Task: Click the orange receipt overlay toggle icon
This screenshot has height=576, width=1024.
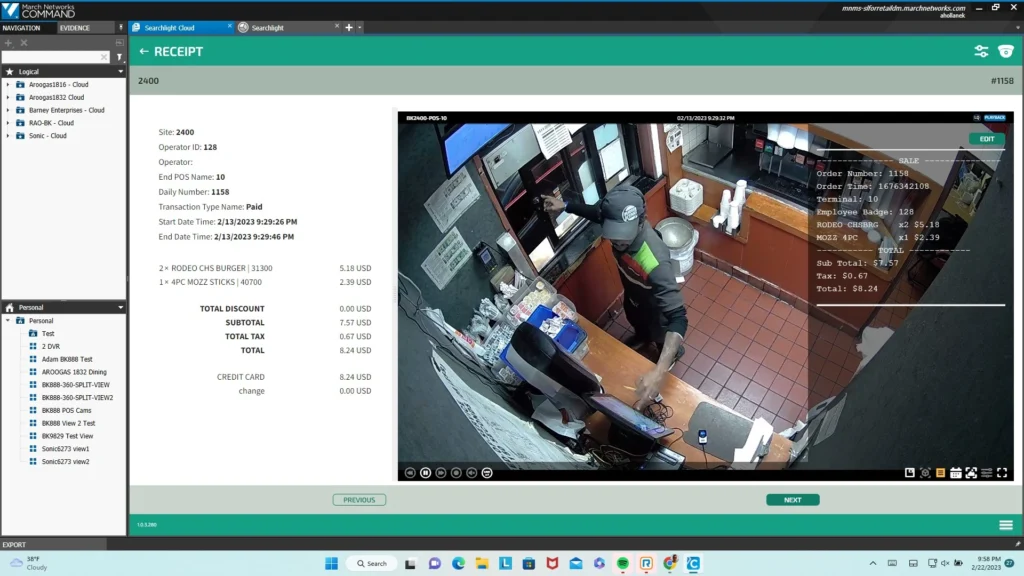Action: pyautogui.click(x=940, y=472)
